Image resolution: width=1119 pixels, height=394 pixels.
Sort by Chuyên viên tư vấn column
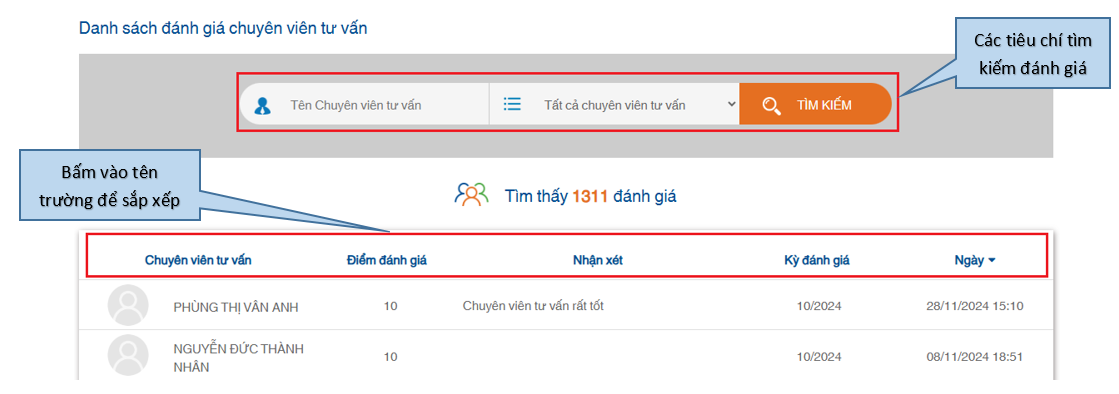coord(198,260)
